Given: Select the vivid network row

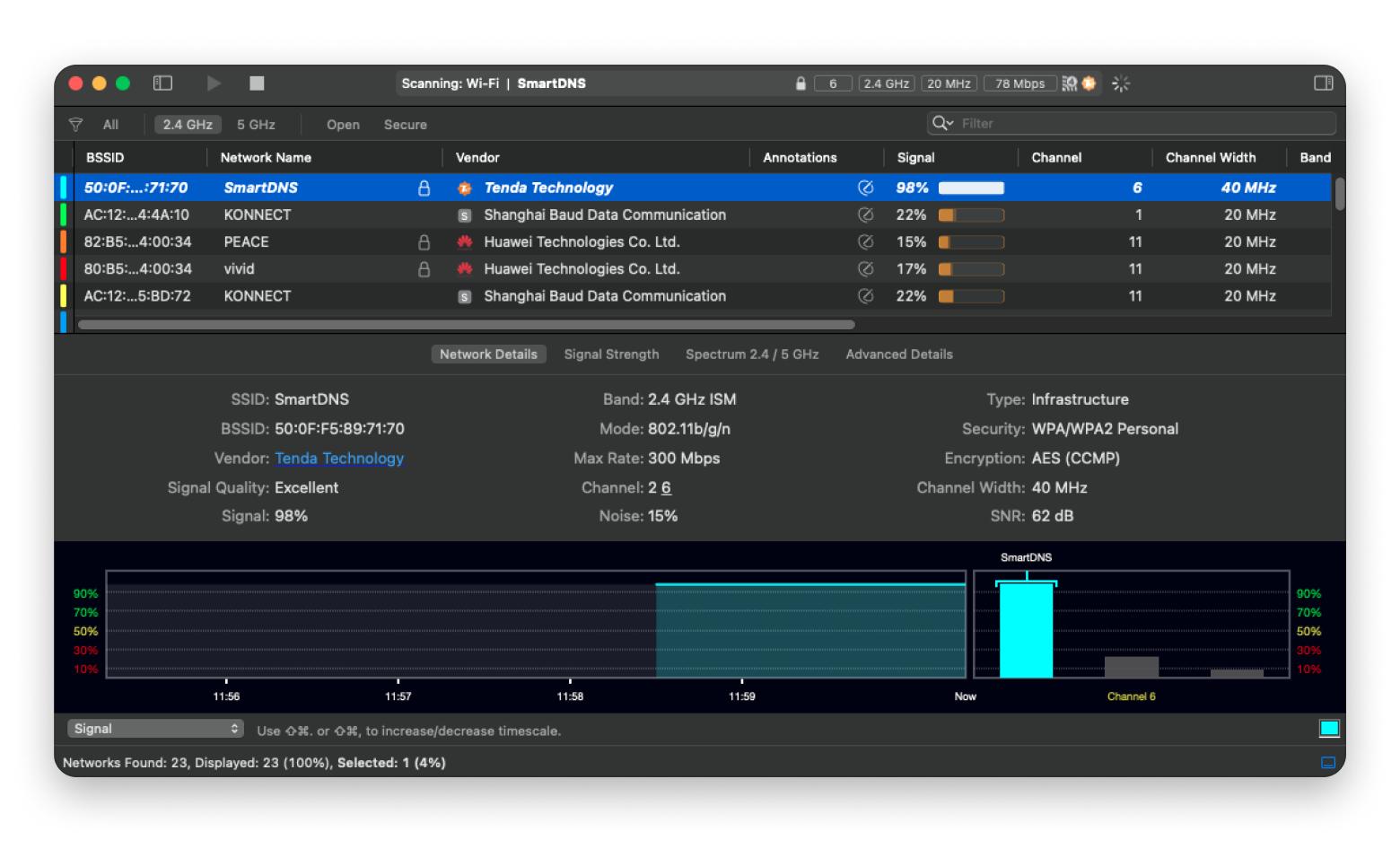Looking at the screenshot, I should point(240,269).
